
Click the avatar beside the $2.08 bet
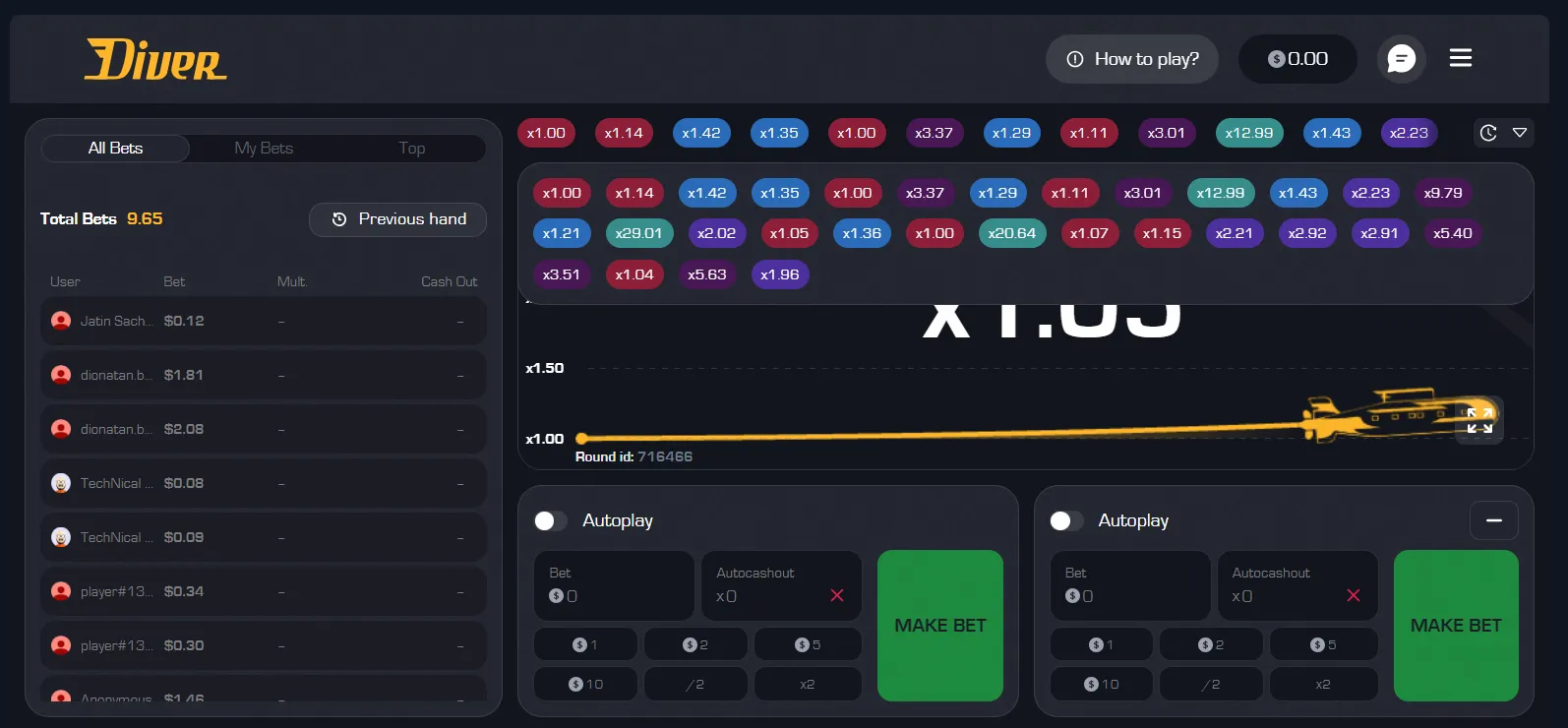click(61, 429)
